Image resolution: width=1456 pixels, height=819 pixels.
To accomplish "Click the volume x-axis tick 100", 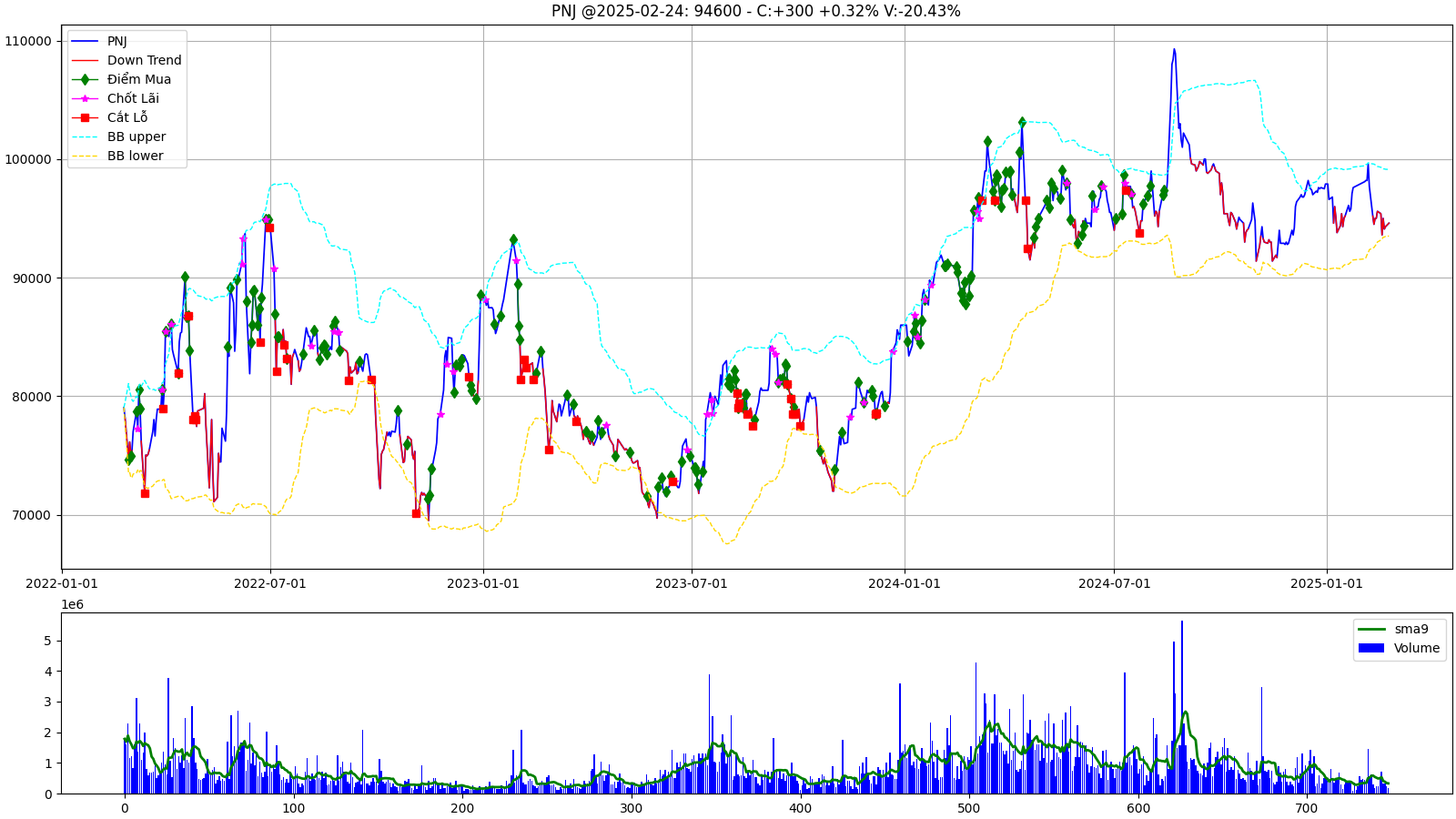I will [x=294, y=808].
